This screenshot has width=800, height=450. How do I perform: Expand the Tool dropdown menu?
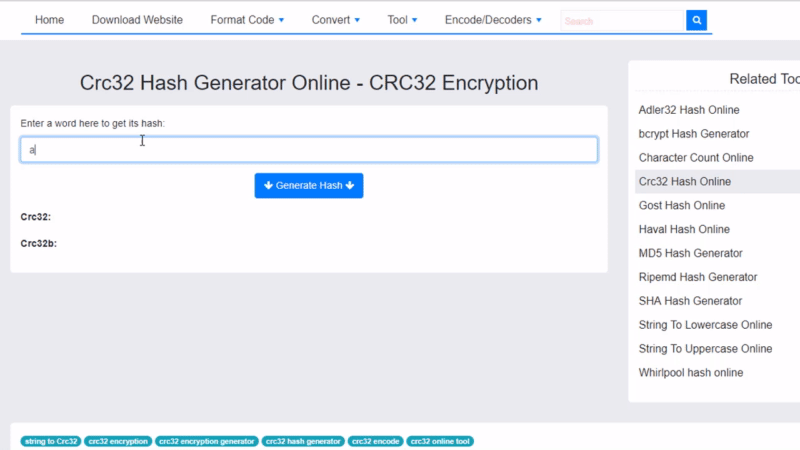(402, 20)
